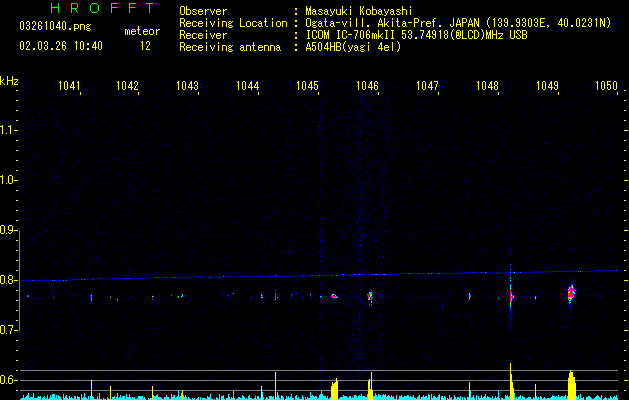Click the 1043 time axis label
Image resolution: width=629 pixels, height=400 pixels.
(x=187, y=85)
